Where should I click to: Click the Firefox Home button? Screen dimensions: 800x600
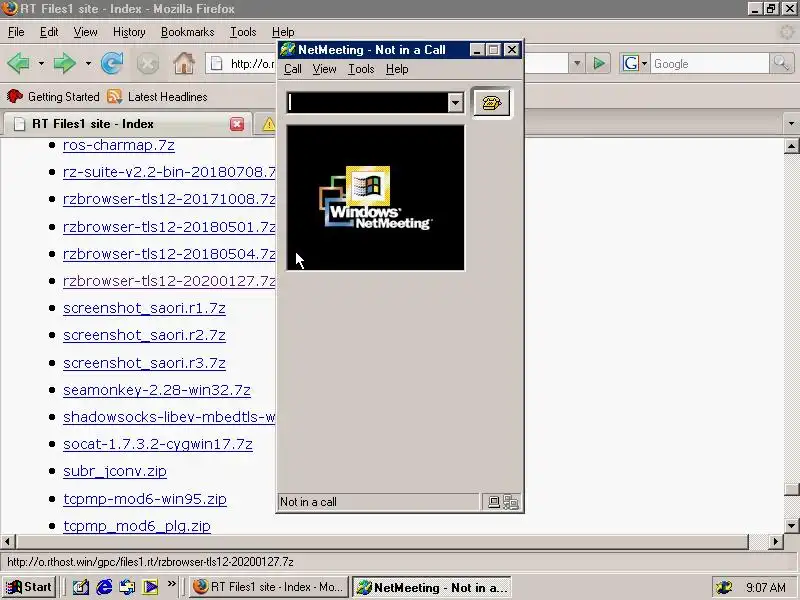click(x=184, y=64)
